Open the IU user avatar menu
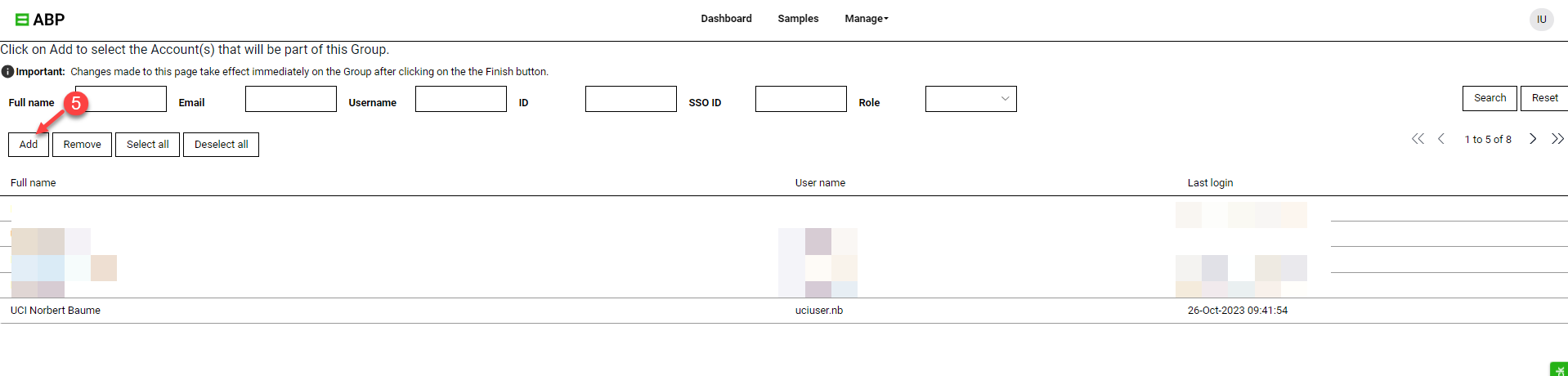Viewport: 1568px width, 376px height. [1541, 19]
